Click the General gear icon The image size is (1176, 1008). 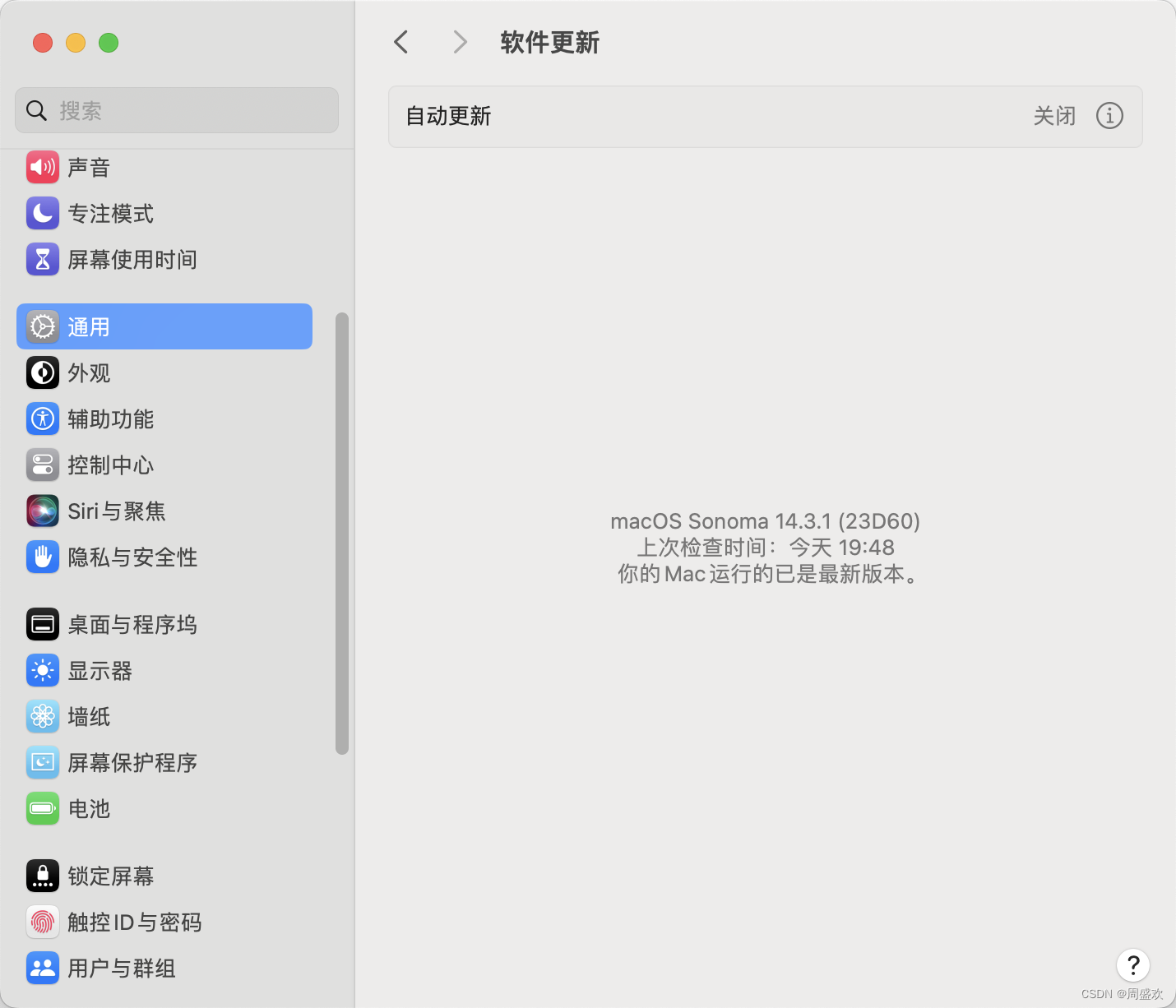click(x=43, y=326)
